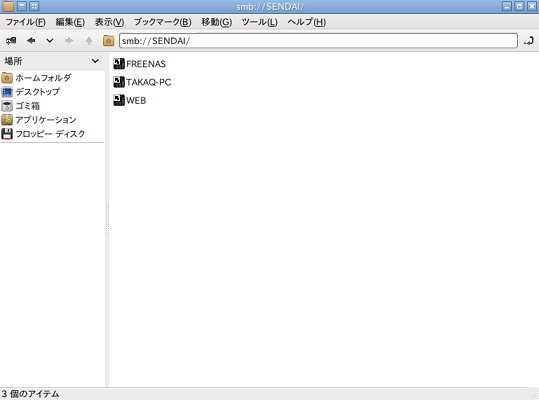Click the smb://SENDAI/ address field
Screen dimensions: 539x400
318,41
